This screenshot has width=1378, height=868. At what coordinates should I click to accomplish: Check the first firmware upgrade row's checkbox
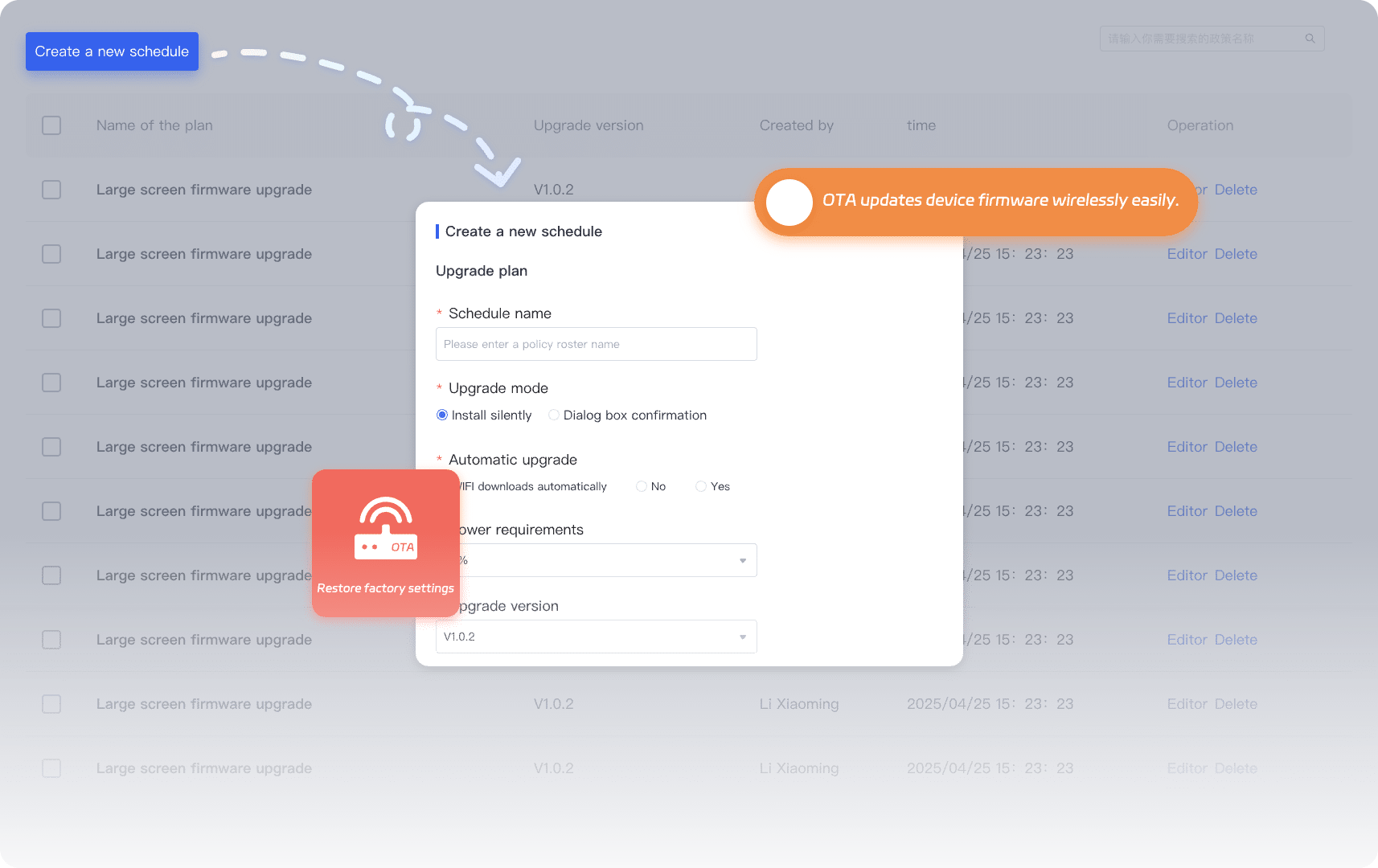point(51,190)
